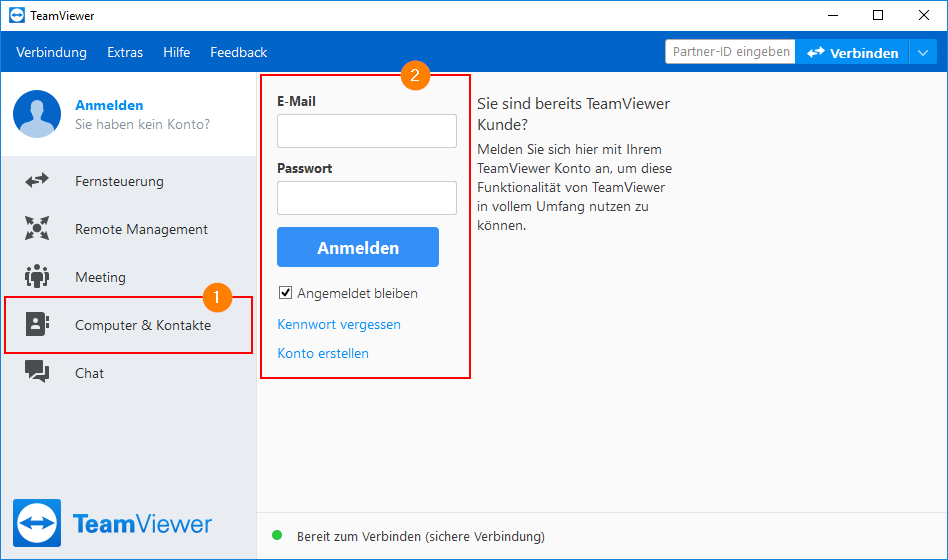Click the Kennwort vergessen link
This screenshot has width=948, height=560.
point(339,324)
